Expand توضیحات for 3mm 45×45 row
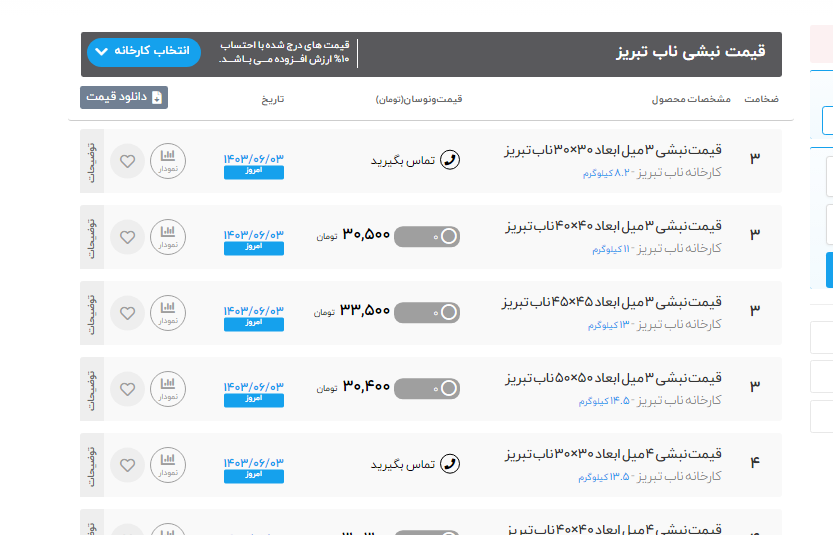 92,313
